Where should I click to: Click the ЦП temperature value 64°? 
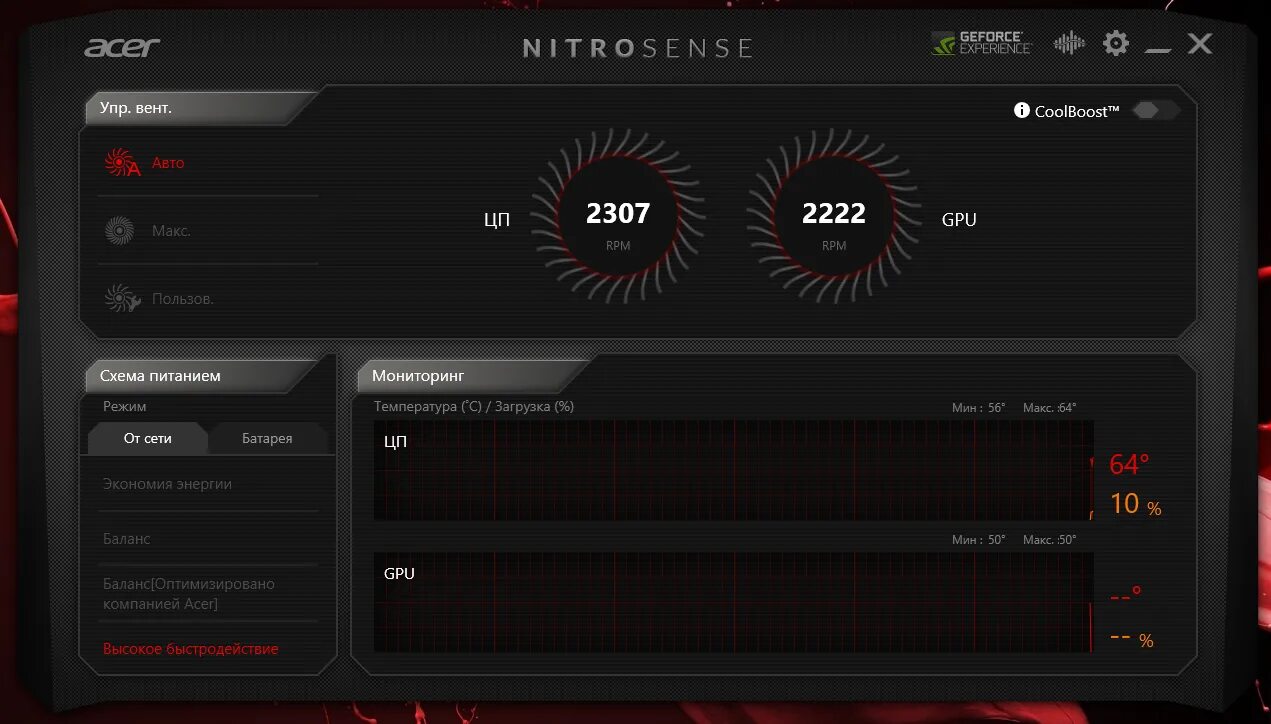pyautogui.click(x=1129, y=465)
